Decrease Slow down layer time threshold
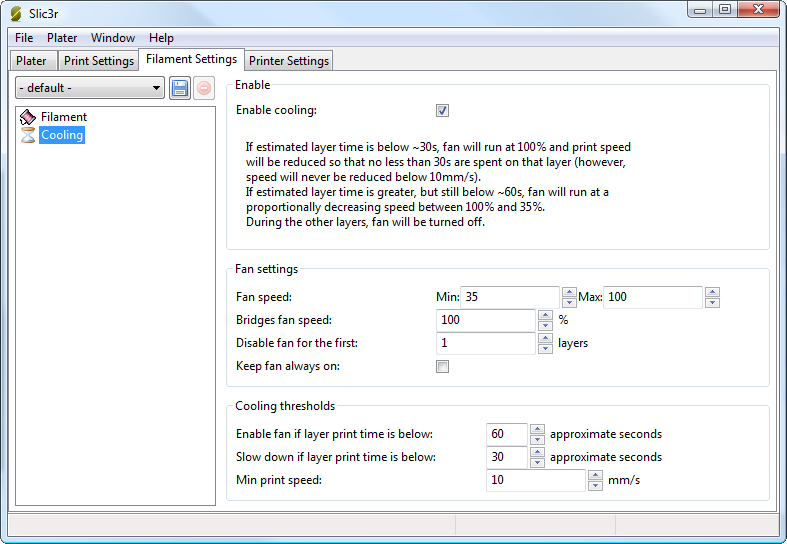The image size is (787, 544). pos(537,462)
